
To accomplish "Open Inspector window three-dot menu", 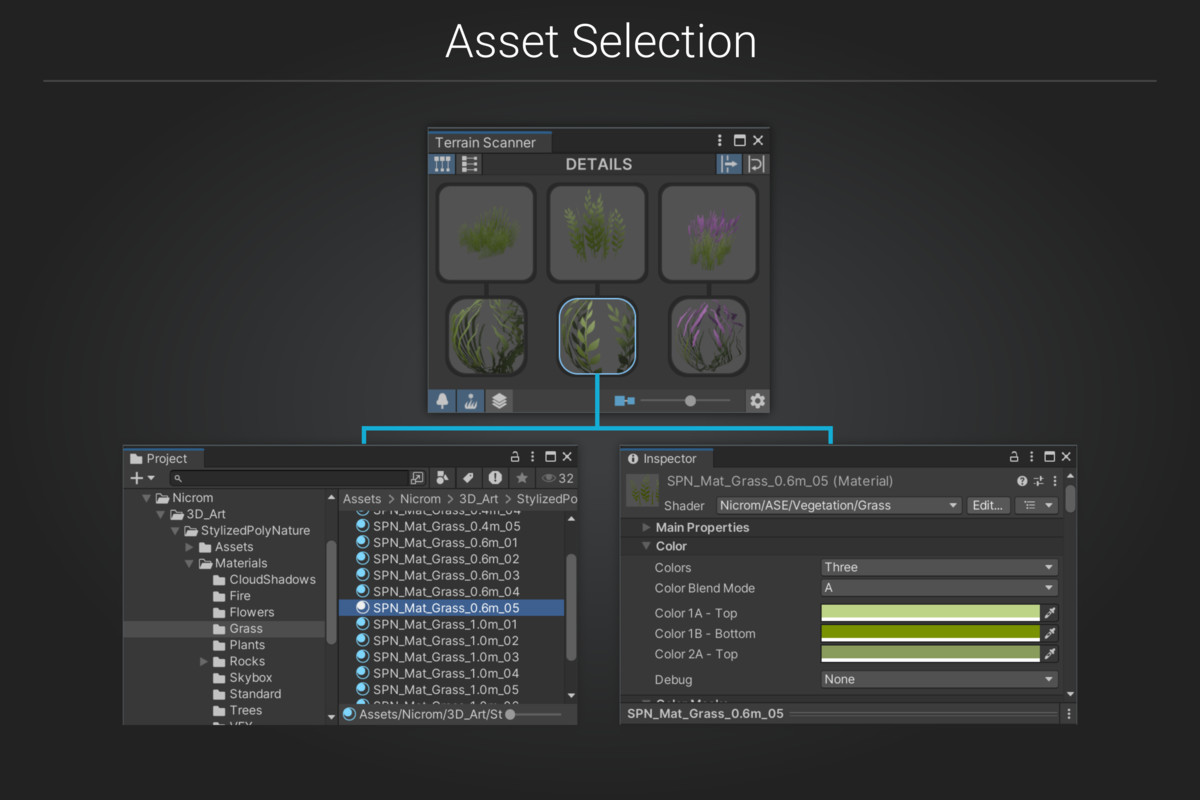I will click(1032, 457).
